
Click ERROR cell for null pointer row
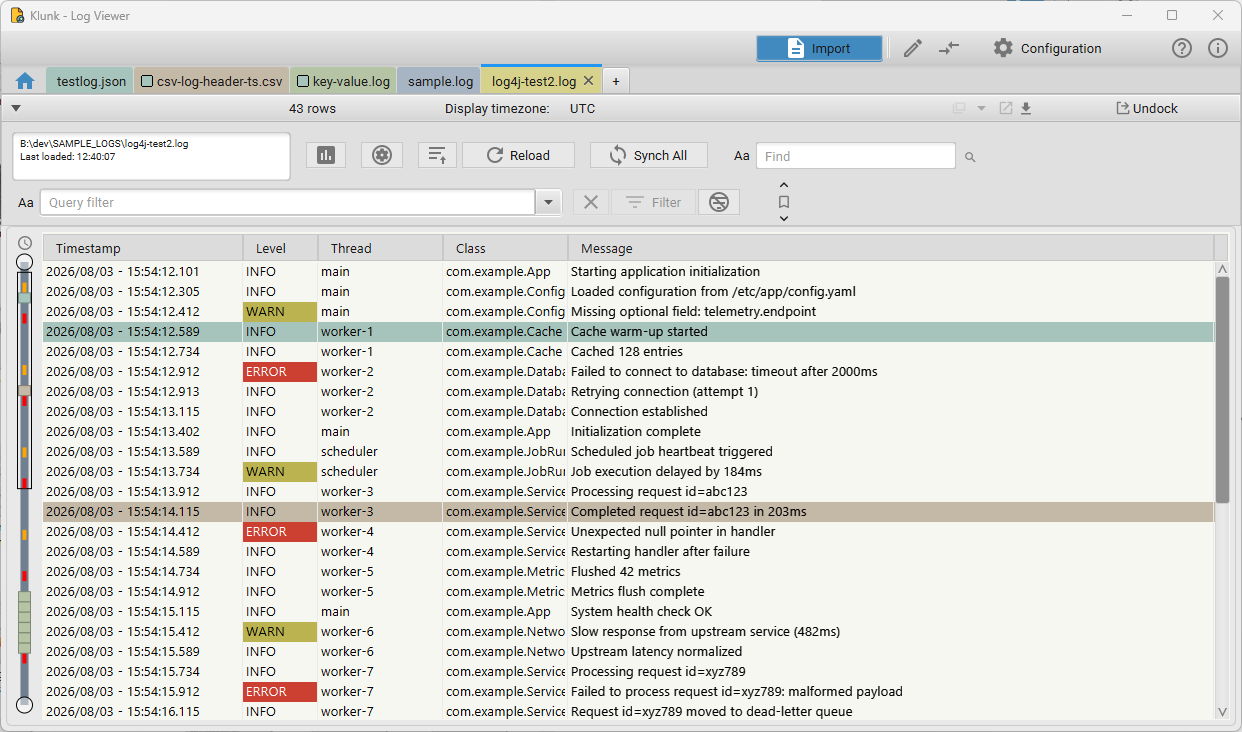click(x=280, y=531)
